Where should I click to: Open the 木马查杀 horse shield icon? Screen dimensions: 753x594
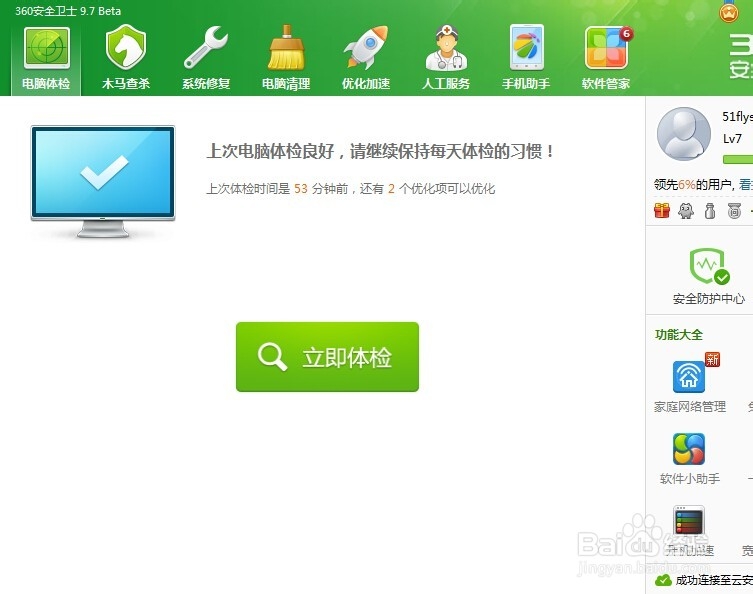125,47
